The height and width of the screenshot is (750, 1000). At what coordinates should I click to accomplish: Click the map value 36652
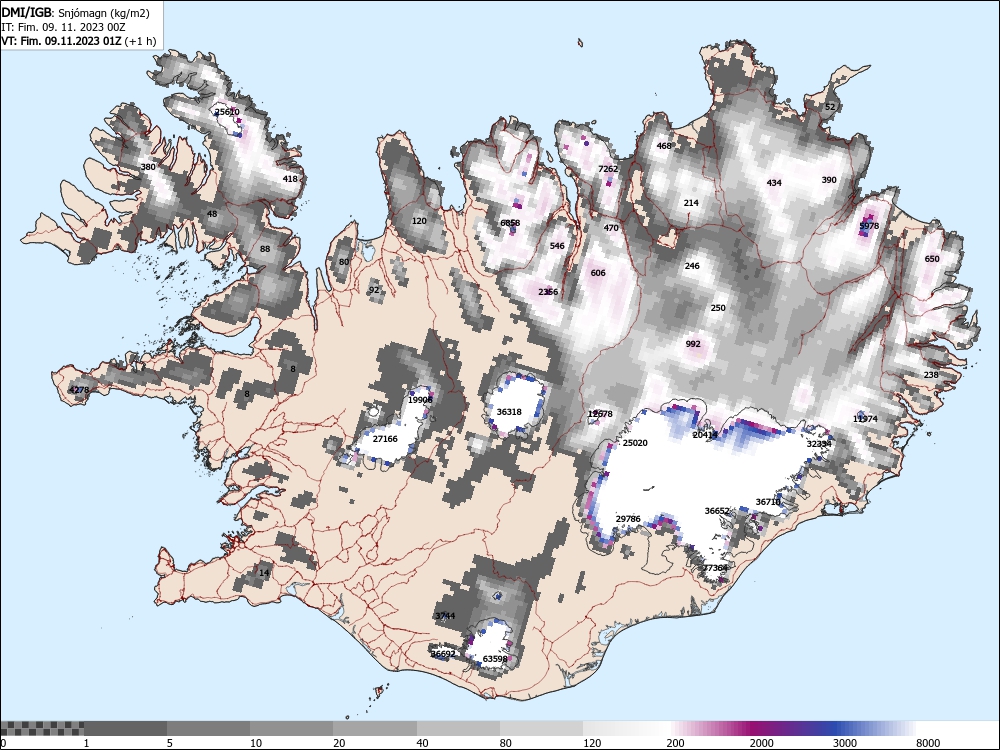point(717,511)
